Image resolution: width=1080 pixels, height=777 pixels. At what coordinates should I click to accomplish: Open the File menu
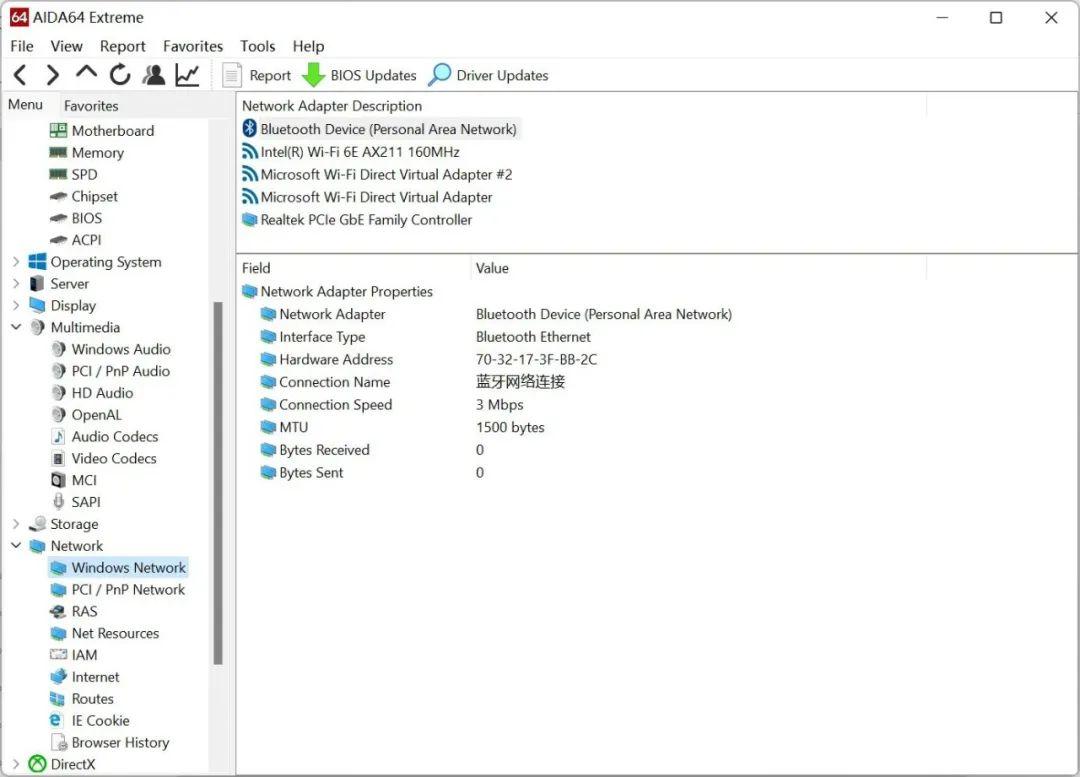tap(22, 46)
